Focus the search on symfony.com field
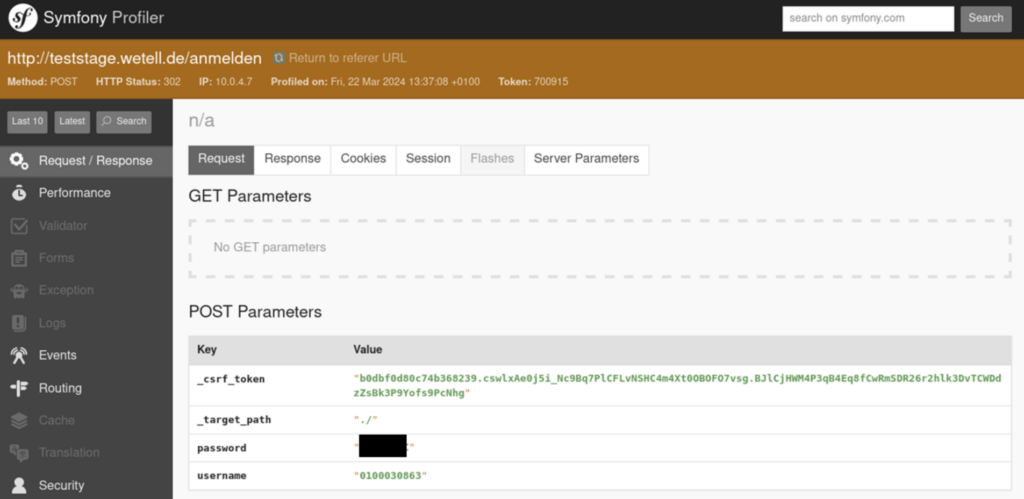 pos(867,18)
